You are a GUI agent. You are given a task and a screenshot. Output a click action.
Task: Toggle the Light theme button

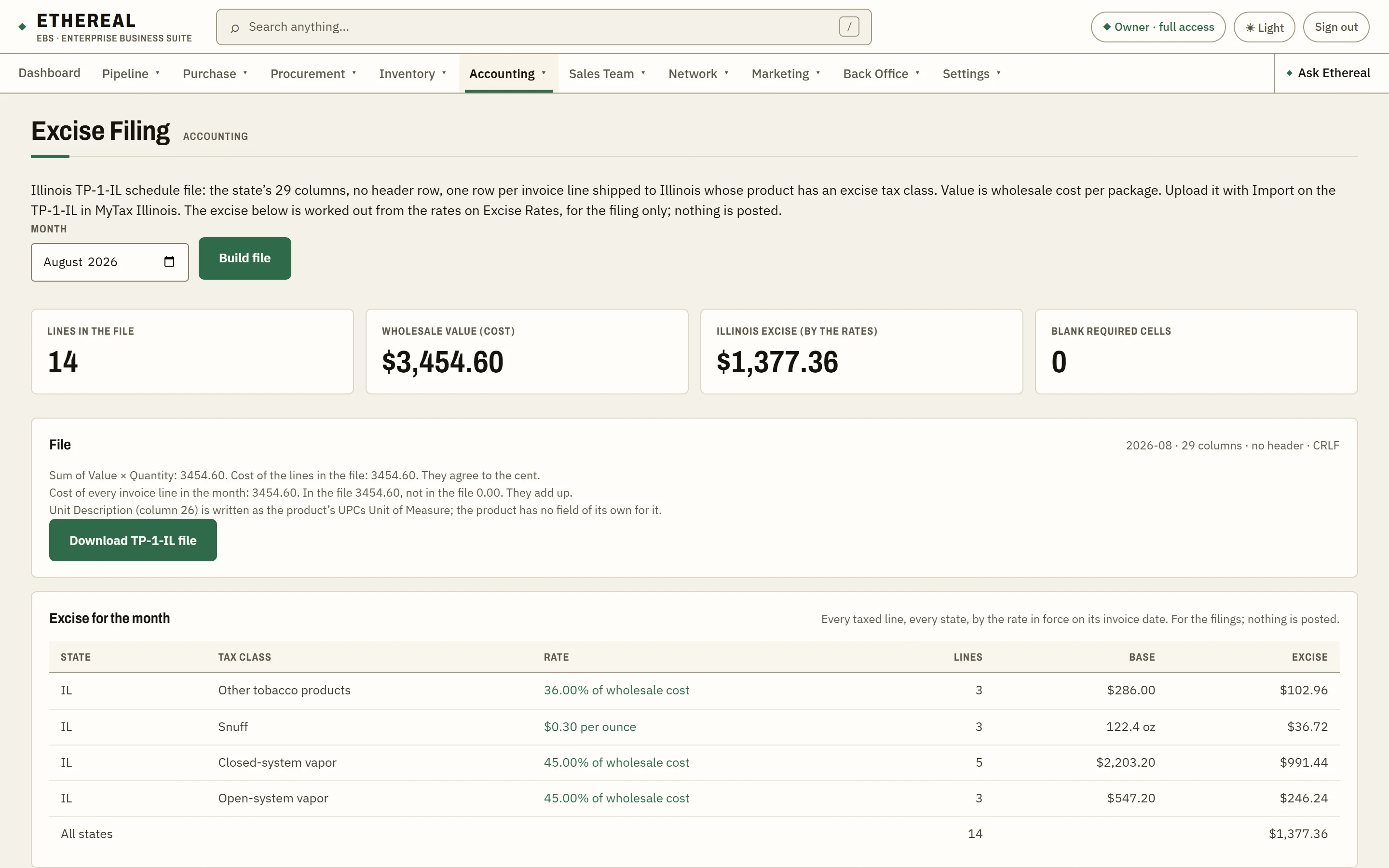[1264, 27]
